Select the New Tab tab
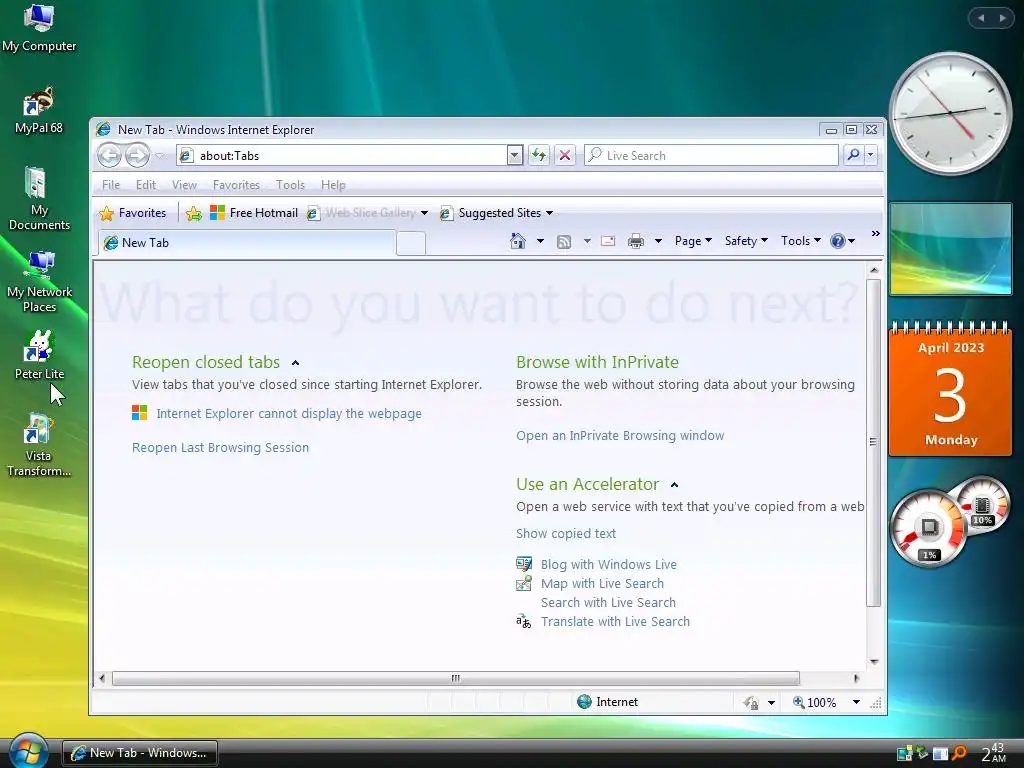The height and width of the screenshot is (768, 1024). point(247,243)
